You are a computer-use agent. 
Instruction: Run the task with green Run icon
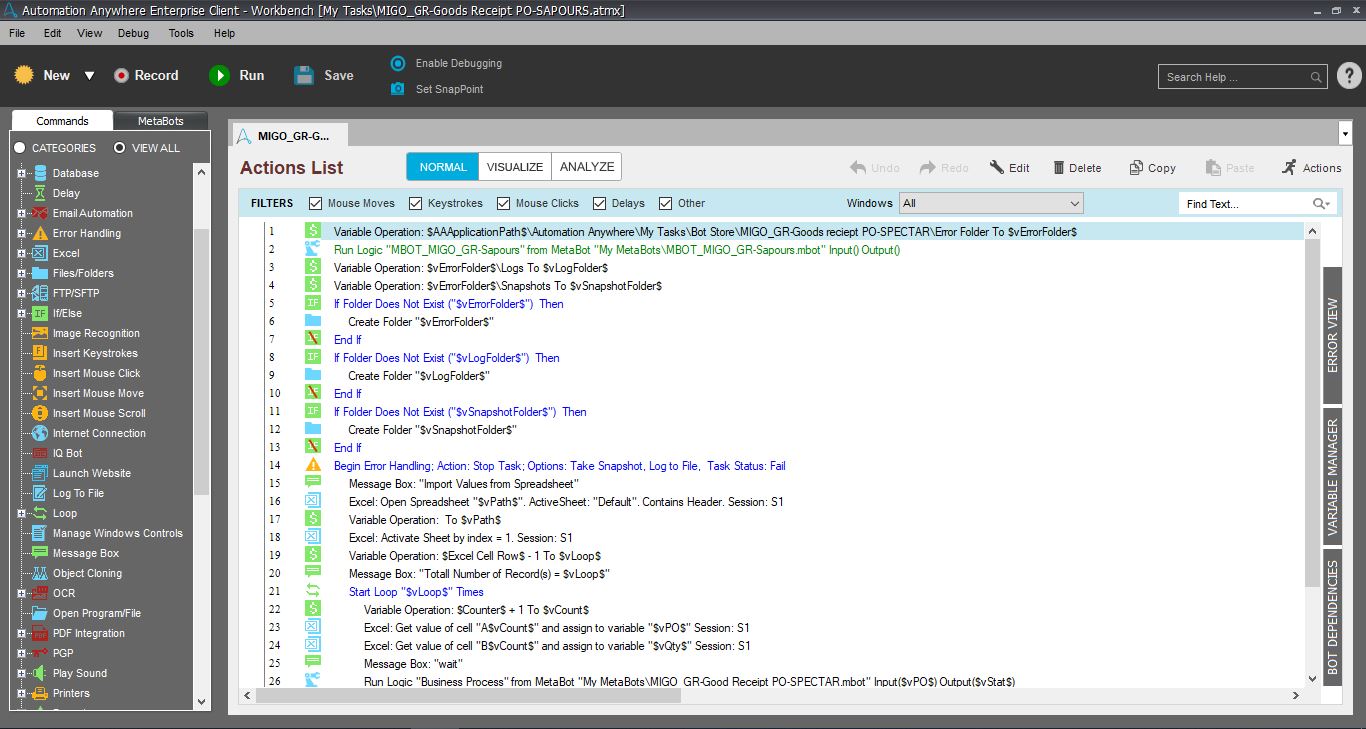pos(219,76)
